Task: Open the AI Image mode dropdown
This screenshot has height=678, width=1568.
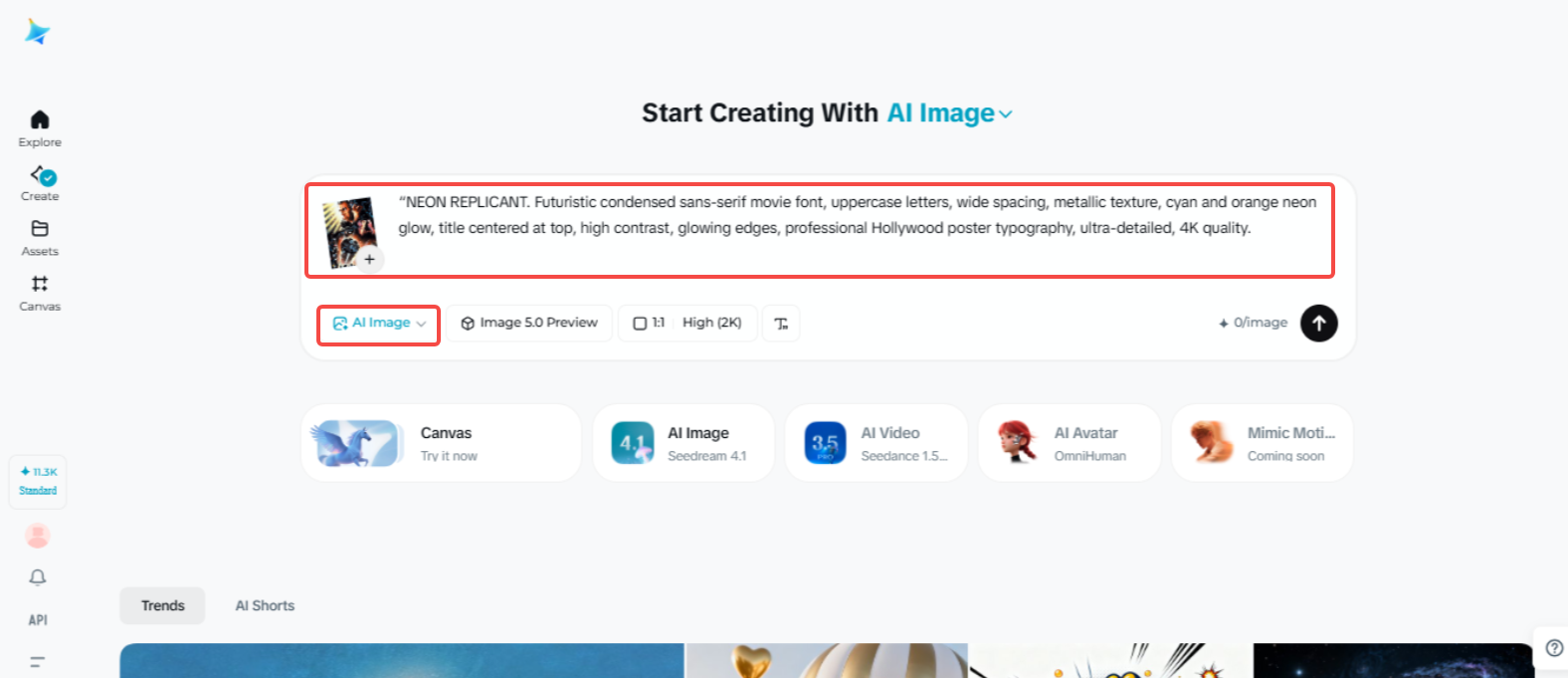Action: point(379,324)
